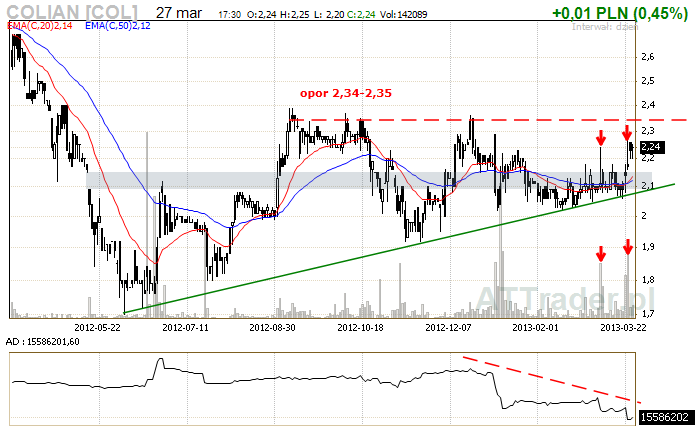Click the 'opor 2,34-2,35' resistance label
This screenshot has height=431, width=700.
[346, 93]
